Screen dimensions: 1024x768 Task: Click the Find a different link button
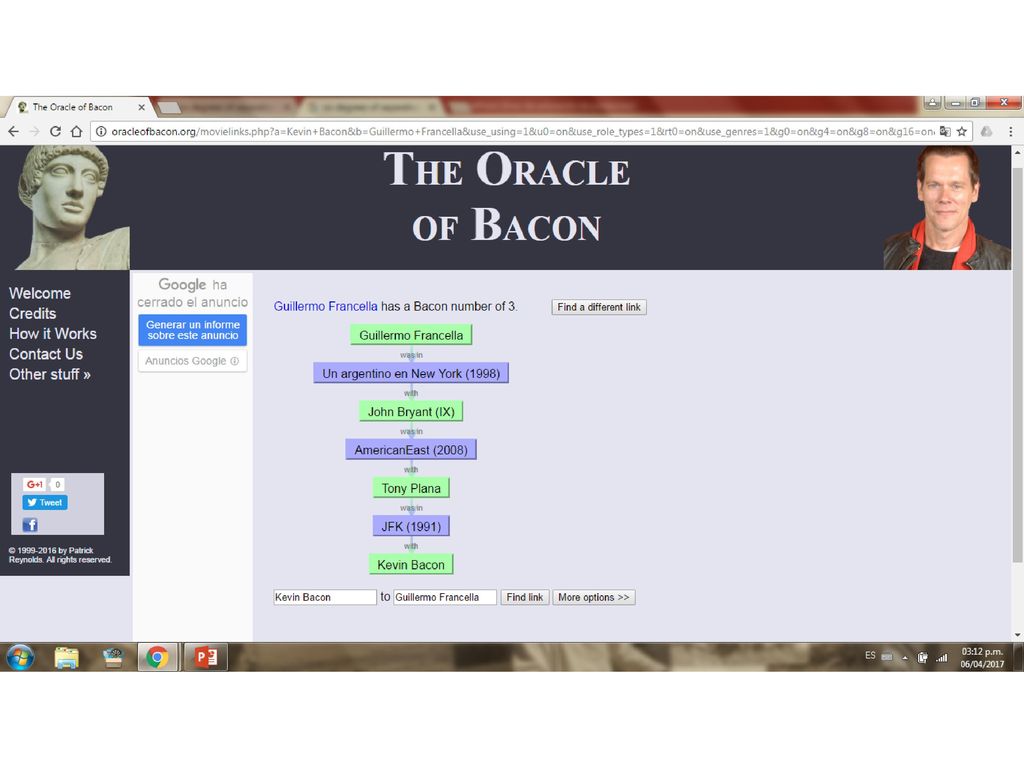point(599,307)
